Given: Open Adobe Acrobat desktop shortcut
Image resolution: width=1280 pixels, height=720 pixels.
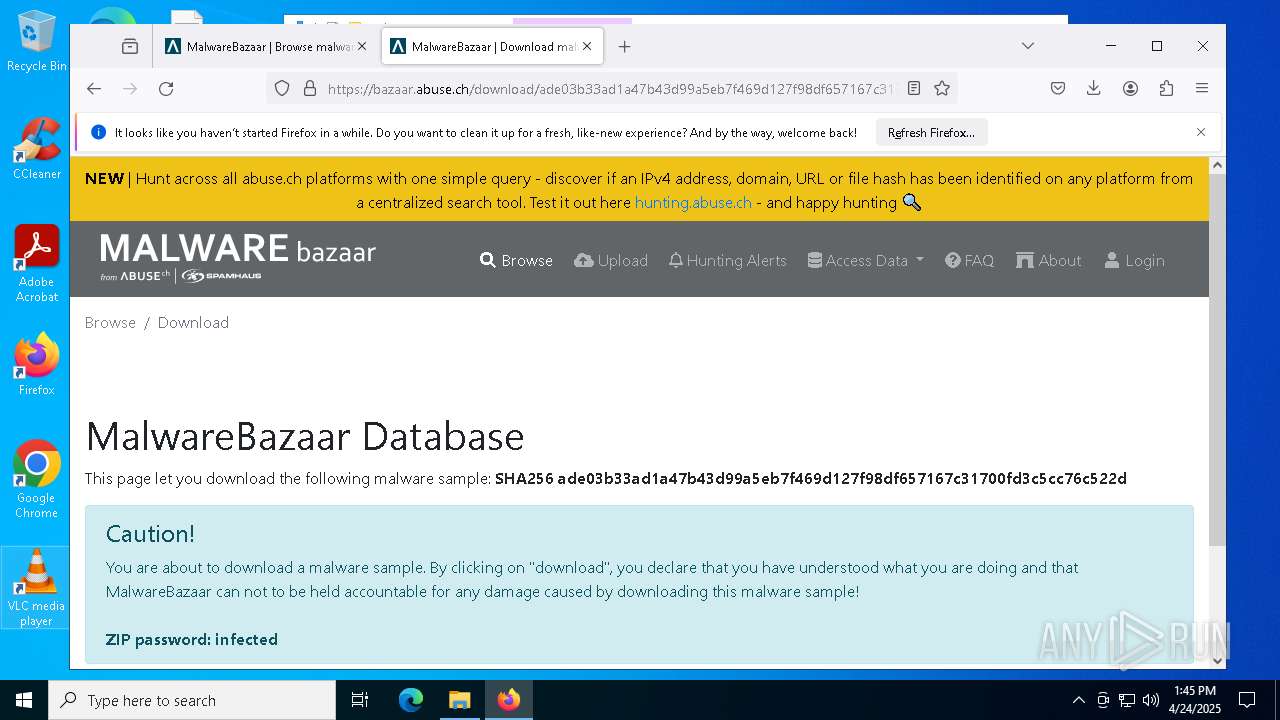Looking at the screenshot, I should coord(36,263).
